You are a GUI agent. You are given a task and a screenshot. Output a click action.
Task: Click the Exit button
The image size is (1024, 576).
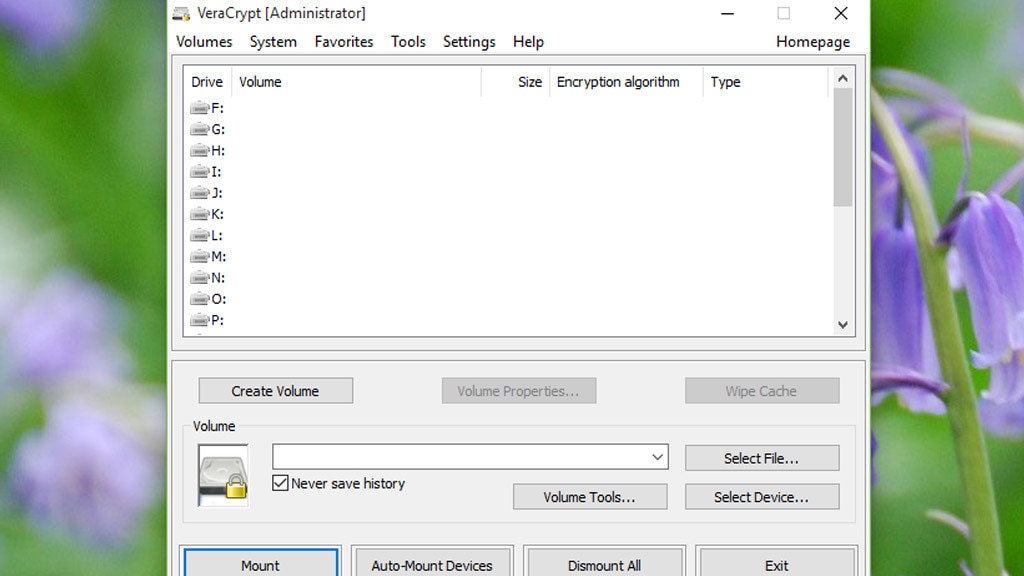coord(776,564)
